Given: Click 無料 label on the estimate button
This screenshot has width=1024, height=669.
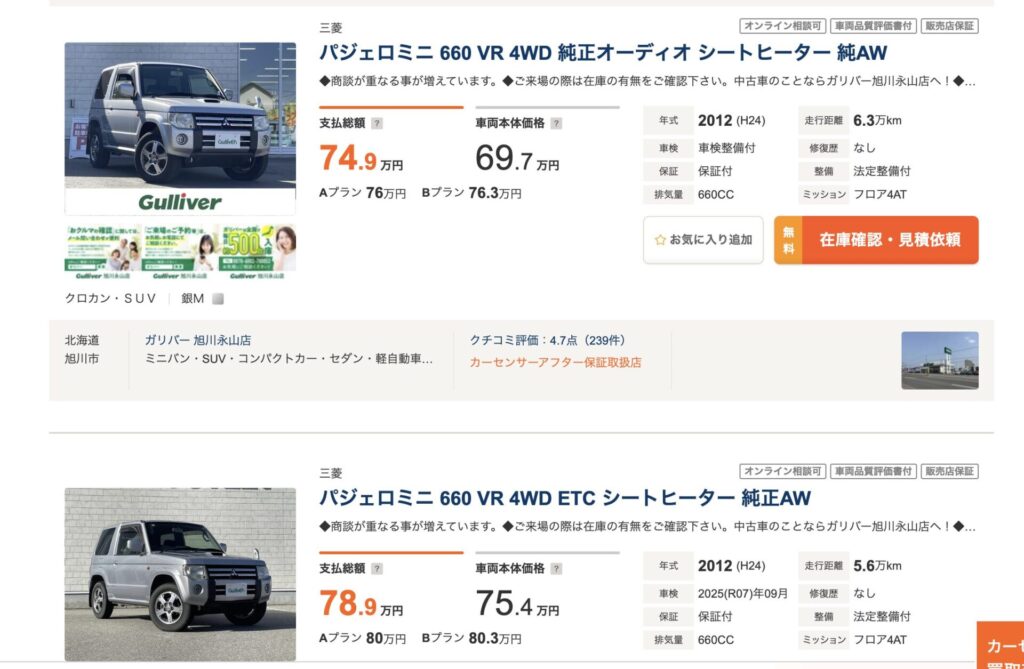Looking at the screenshot, I should [x=788, y=240].
